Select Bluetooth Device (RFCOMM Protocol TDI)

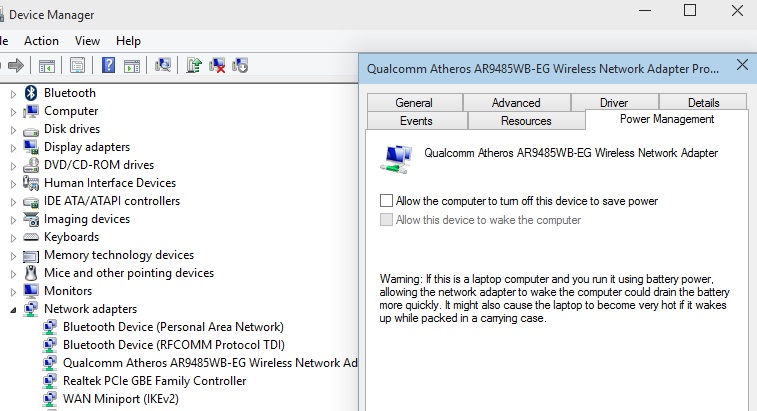tap(174, 345)
